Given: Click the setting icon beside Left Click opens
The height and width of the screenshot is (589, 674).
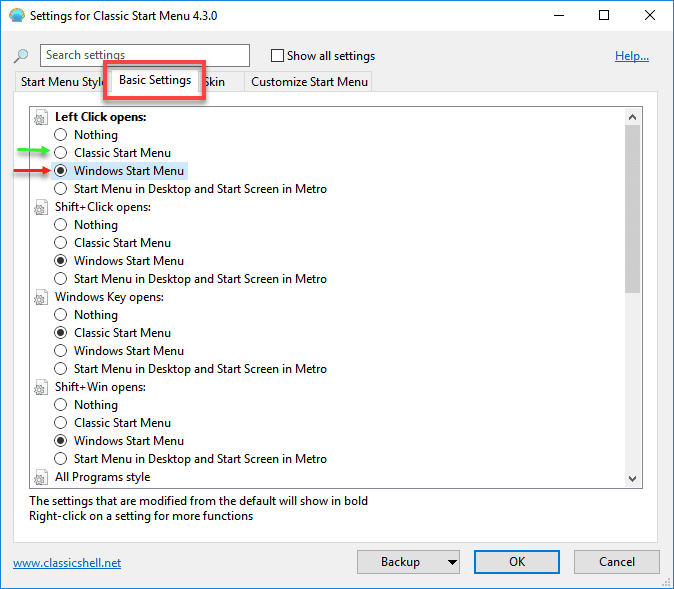Looking at the screenshot, I should [x=41, y=117].
